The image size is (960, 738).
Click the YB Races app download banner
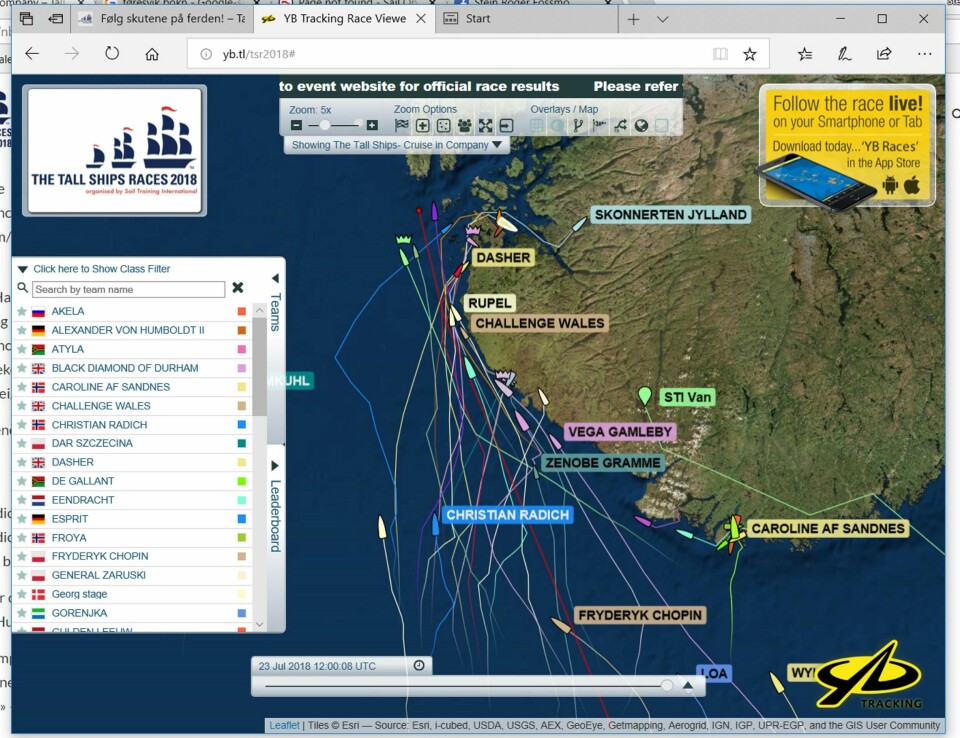tap(847, 147)
